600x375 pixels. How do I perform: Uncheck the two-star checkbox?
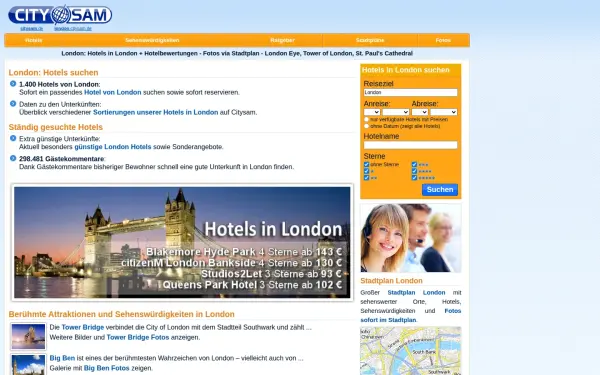pos(367,178)
